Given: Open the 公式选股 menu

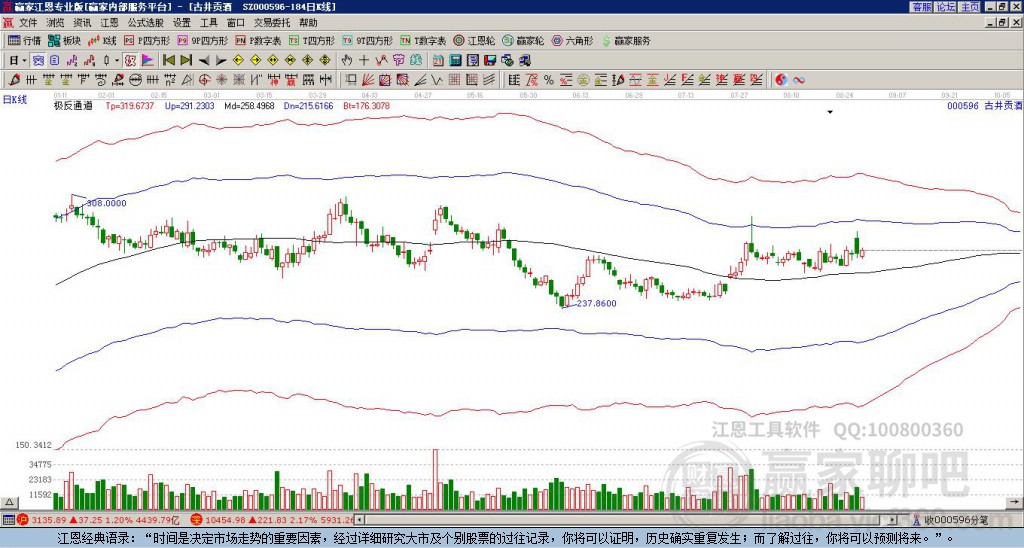Looking at the screenshot, I should click(x=146, y=23).
